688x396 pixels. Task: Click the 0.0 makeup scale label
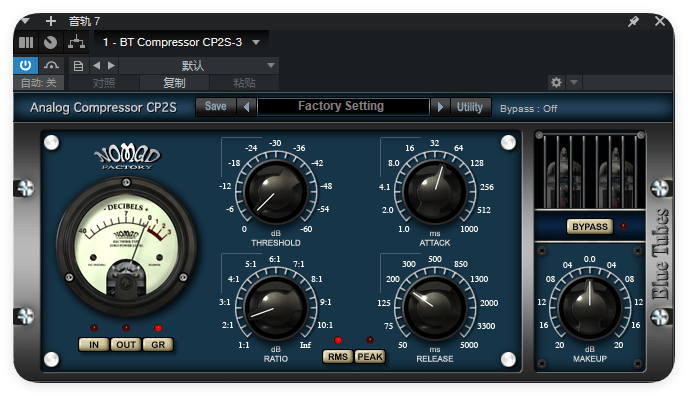tap(590, 259)
